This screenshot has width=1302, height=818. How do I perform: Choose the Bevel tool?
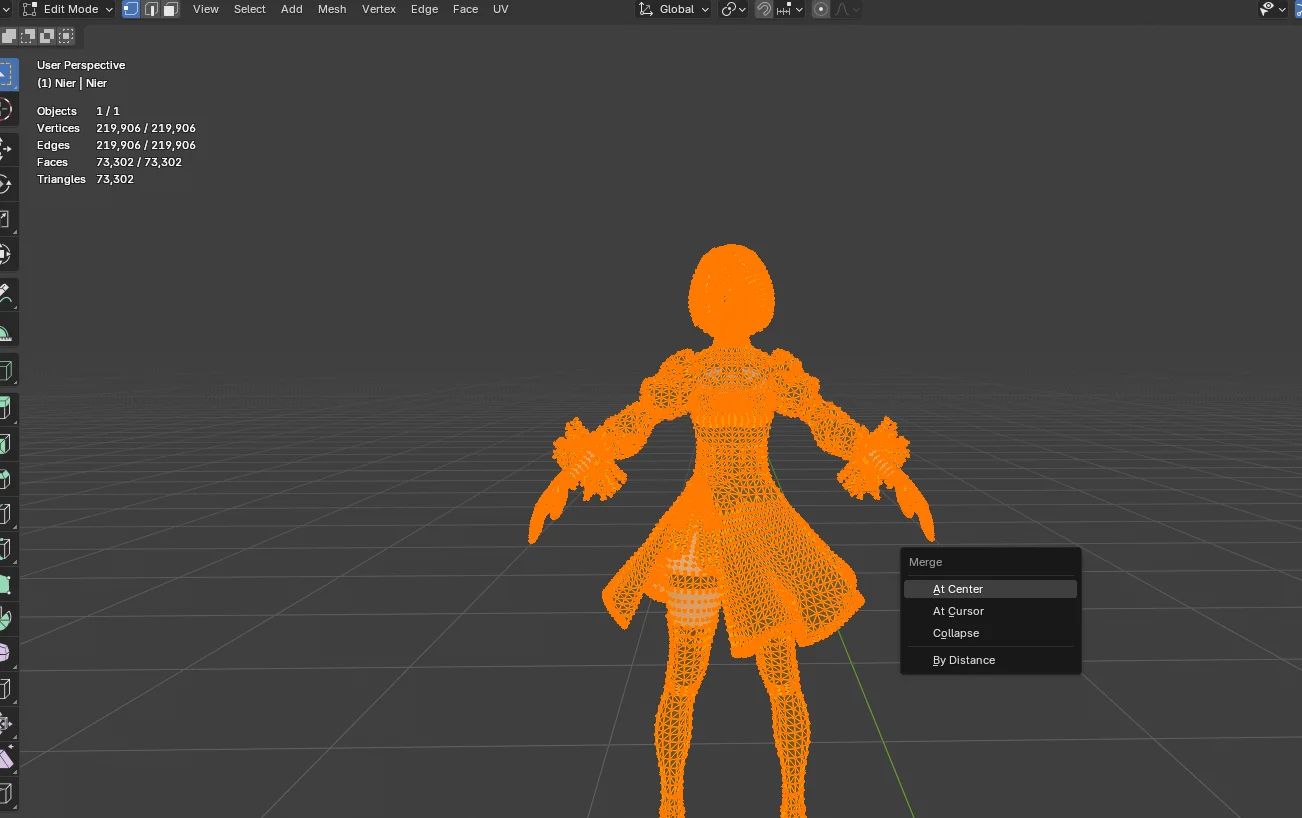[7, 478]
